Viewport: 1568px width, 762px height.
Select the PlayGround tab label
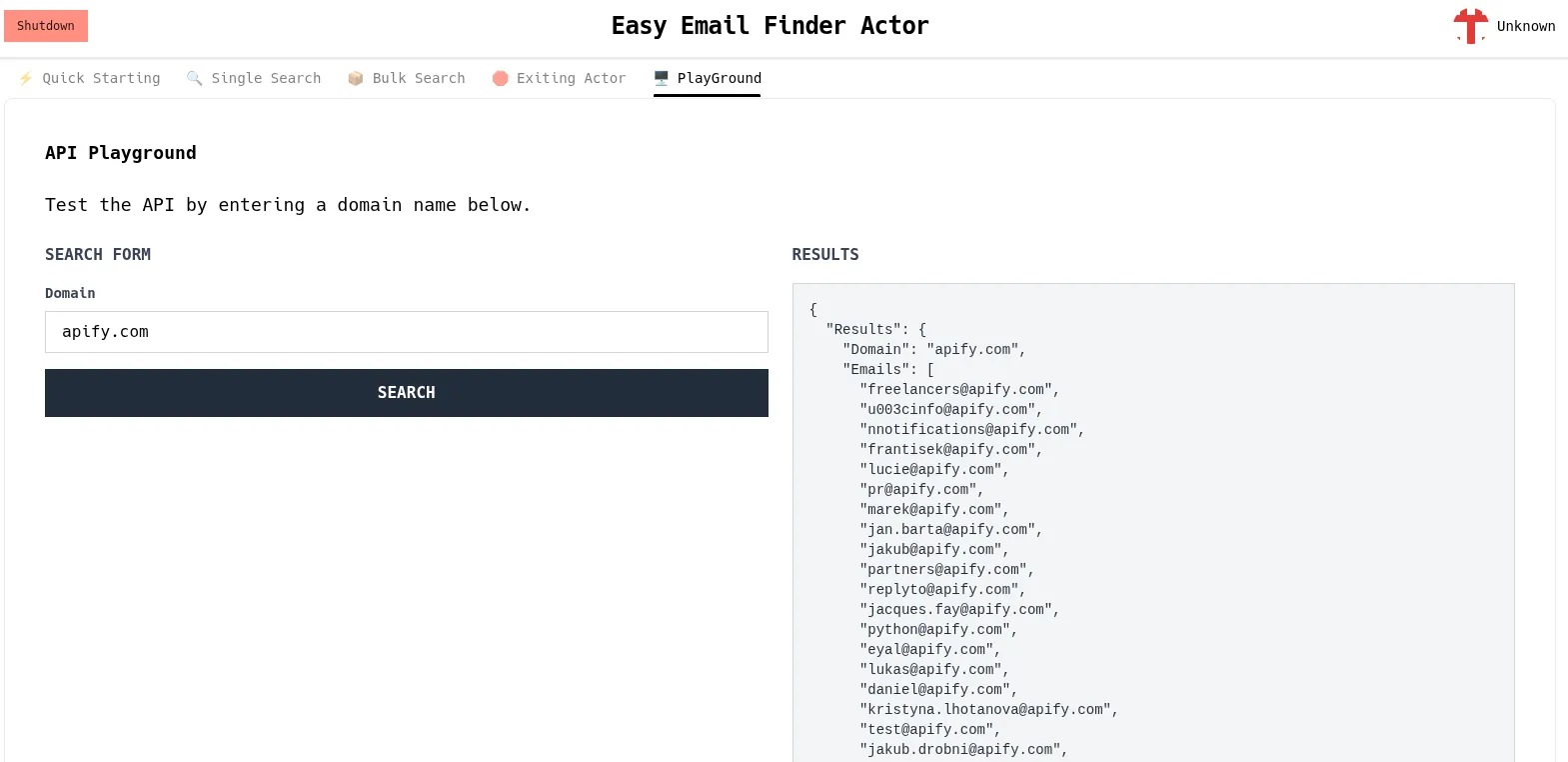tap(719, 78)
